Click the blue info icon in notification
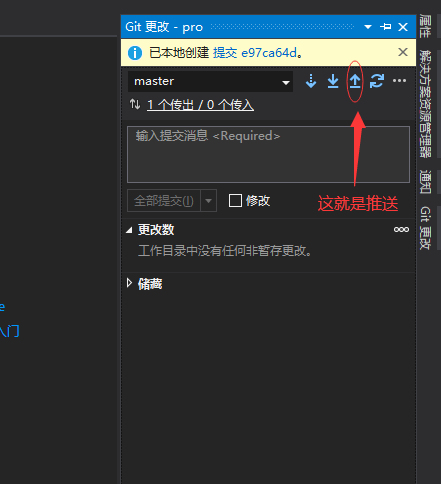441x484 pixels. tap(135, 53)
